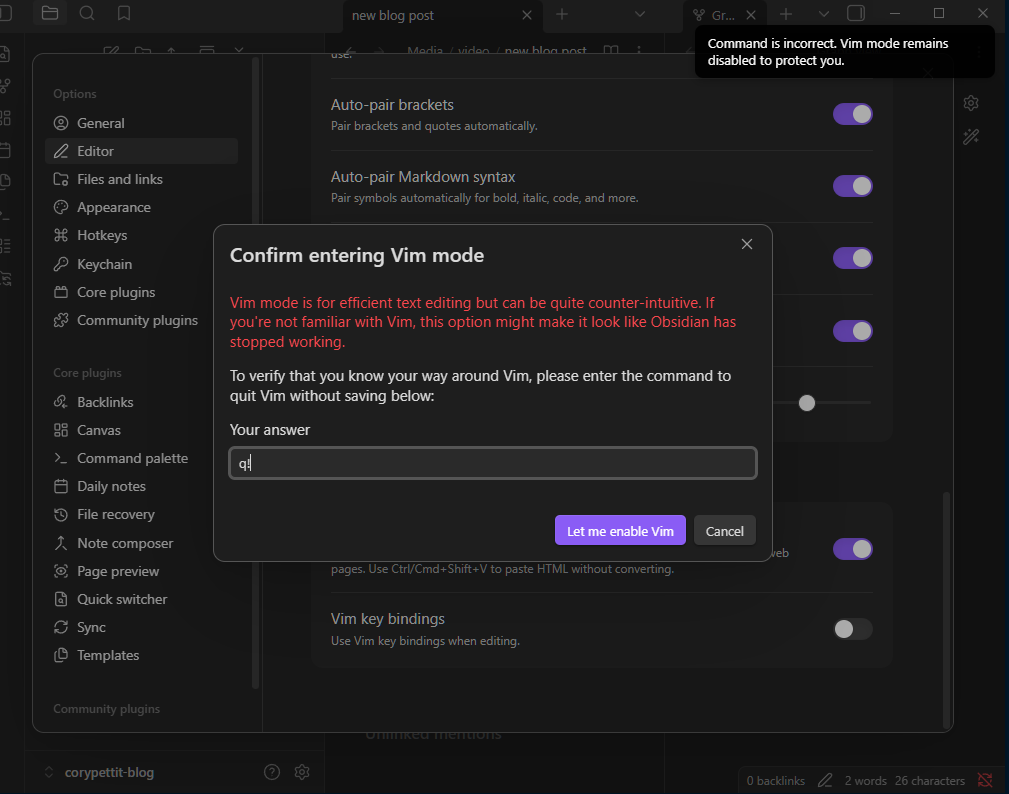Open Hotkeys settings
This screenshot has height=794, width=1009.
pyautogui.click(x=142, y=235)
